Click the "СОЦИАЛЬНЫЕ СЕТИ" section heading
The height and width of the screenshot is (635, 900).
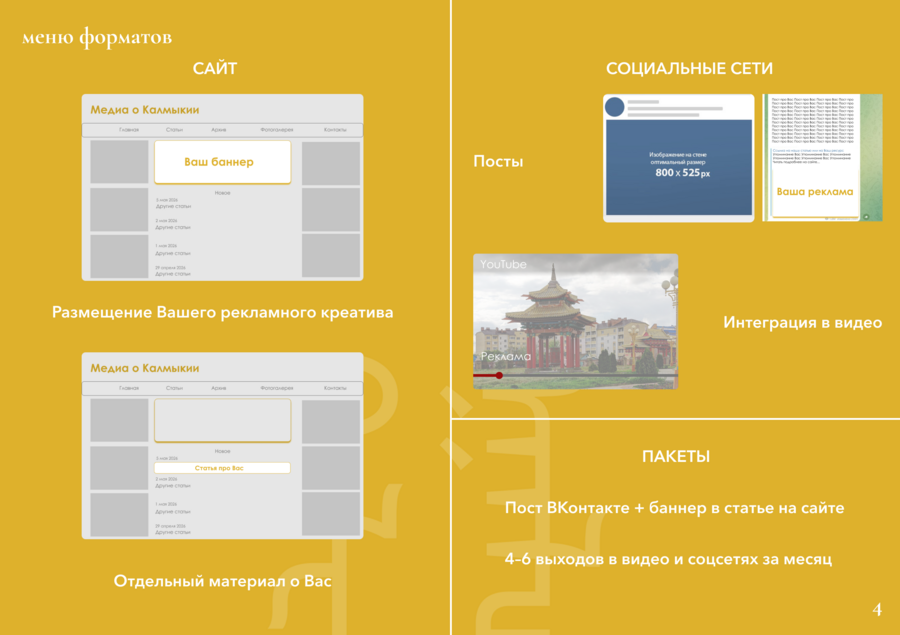[689, 68]
